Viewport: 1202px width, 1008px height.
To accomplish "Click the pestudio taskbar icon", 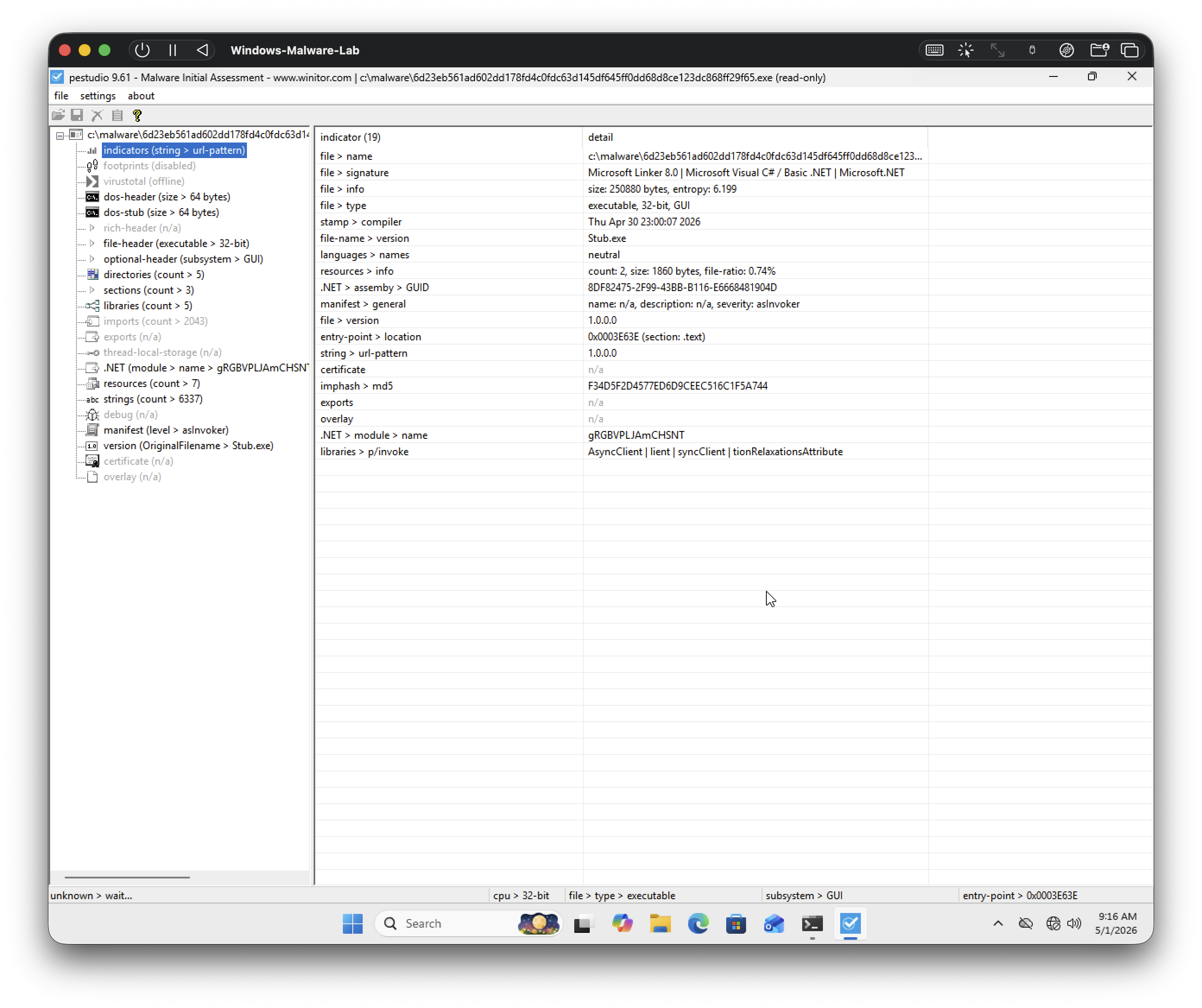I will coord(851,924).
